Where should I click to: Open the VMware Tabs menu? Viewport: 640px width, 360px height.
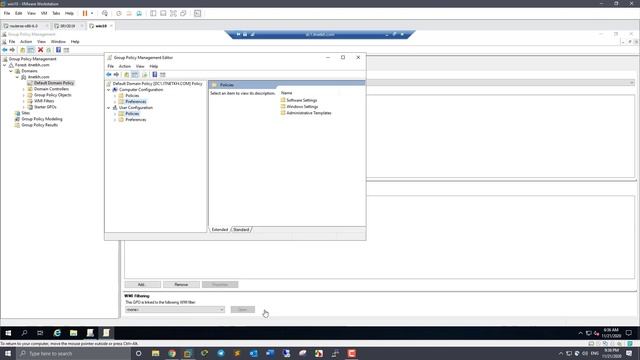[x=56, y=13]
